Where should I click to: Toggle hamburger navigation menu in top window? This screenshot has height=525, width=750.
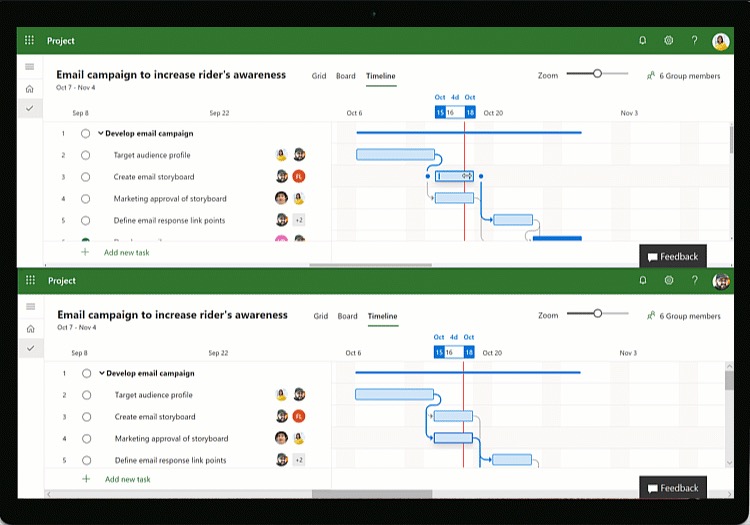(x=30, y=66)
